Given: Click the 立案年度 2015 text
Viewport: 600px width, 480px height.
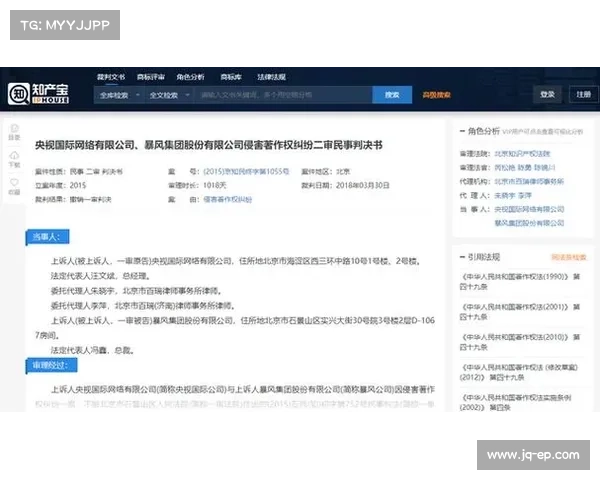Looking at the screenshot, I should [x=61, y=186].
